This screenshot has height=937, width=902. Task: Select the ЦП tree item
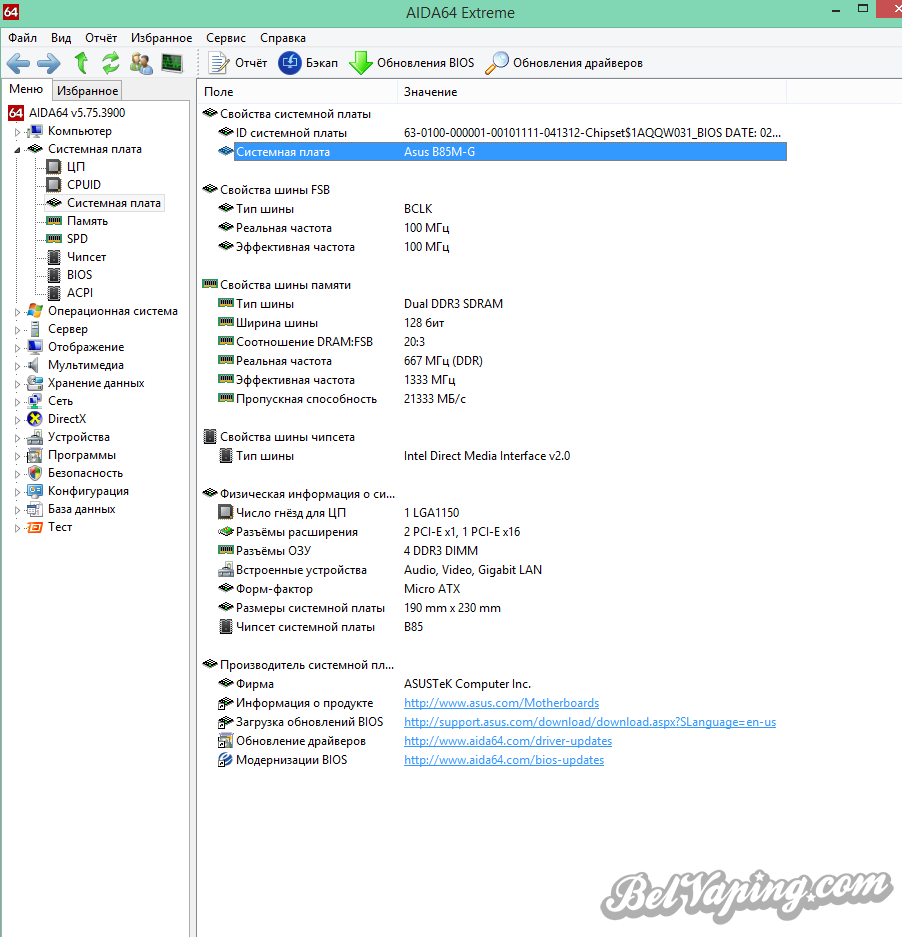[76, 167]
